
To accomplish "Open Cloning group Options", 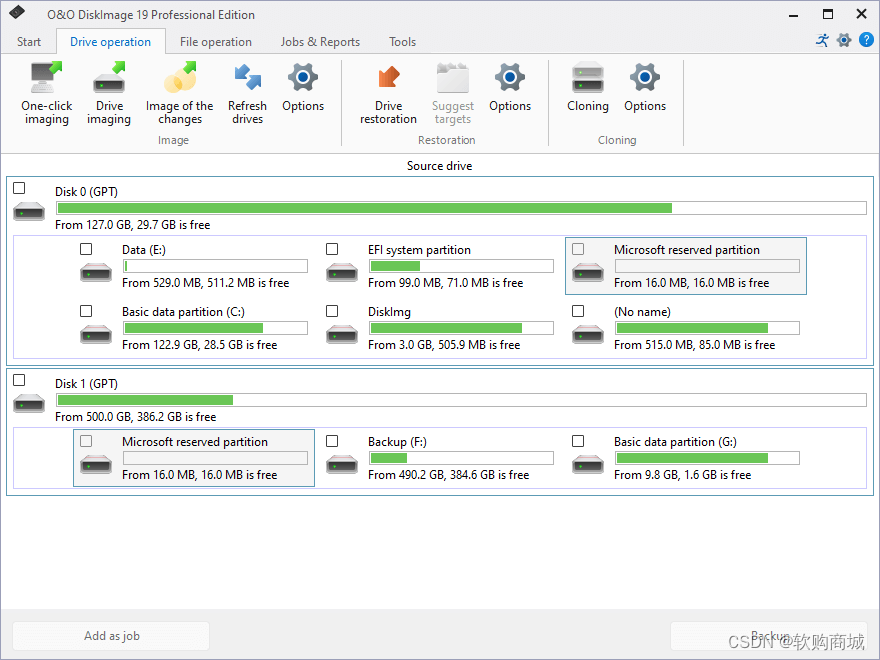I will (645, 88).
